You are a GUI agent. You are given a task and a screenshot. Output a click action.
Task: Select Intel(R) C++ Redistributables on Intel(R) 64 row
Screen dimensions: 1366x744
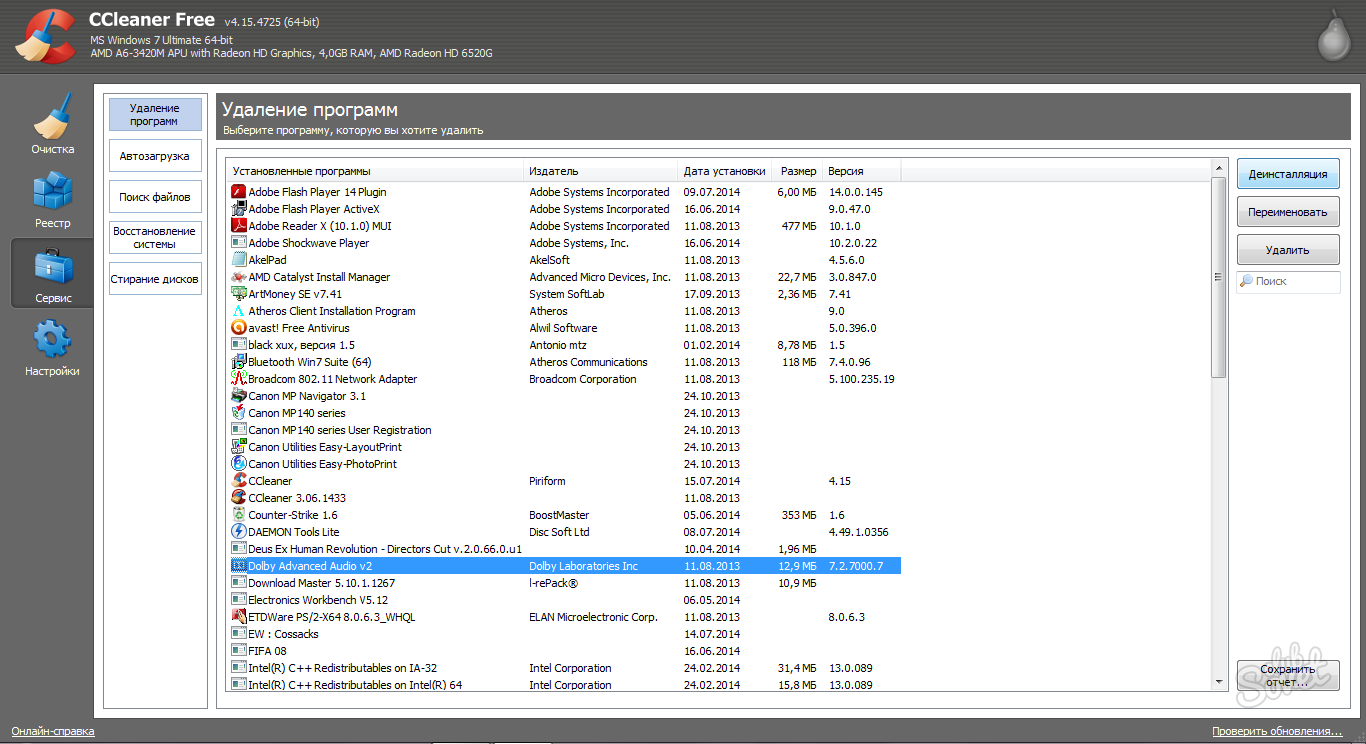point(565,685)
